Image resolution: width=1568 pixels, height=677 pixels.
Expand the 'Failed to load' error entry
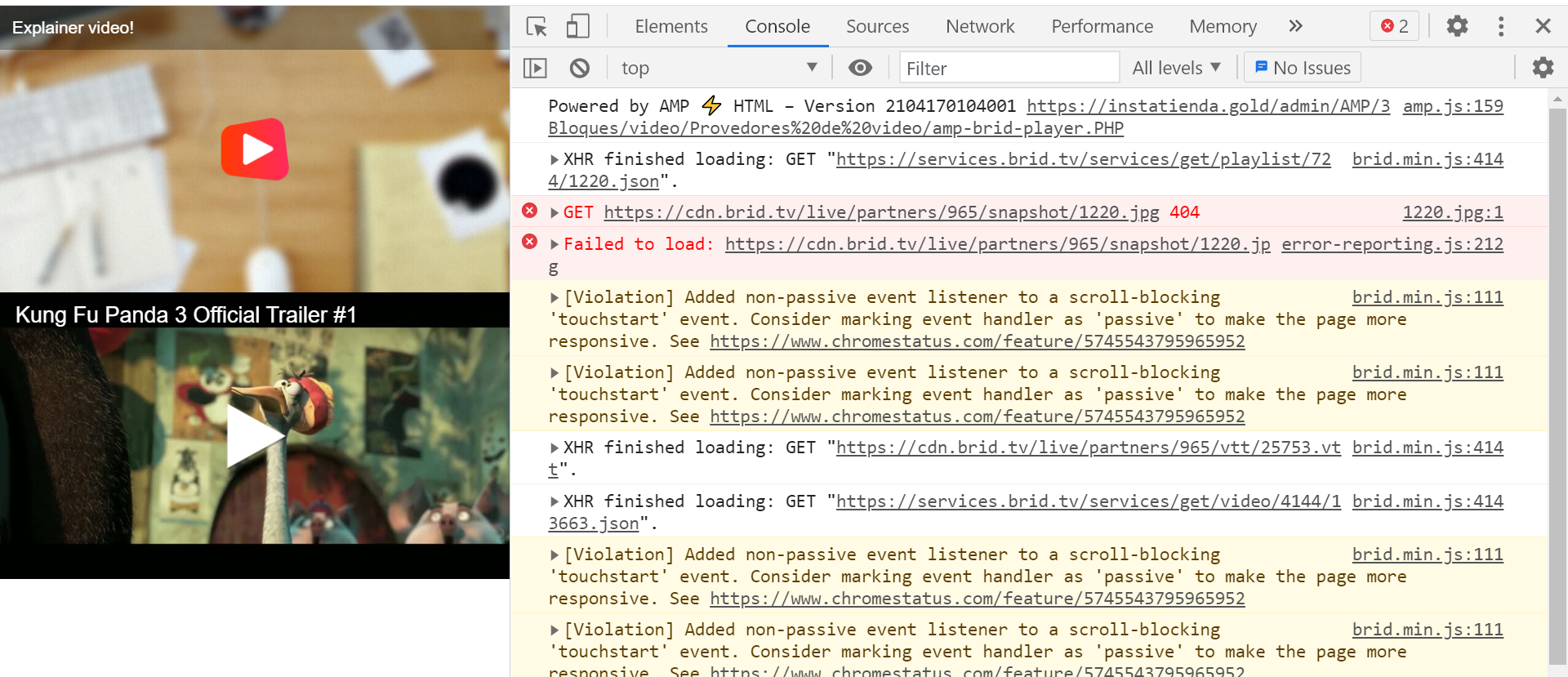[x=555, y=245]
